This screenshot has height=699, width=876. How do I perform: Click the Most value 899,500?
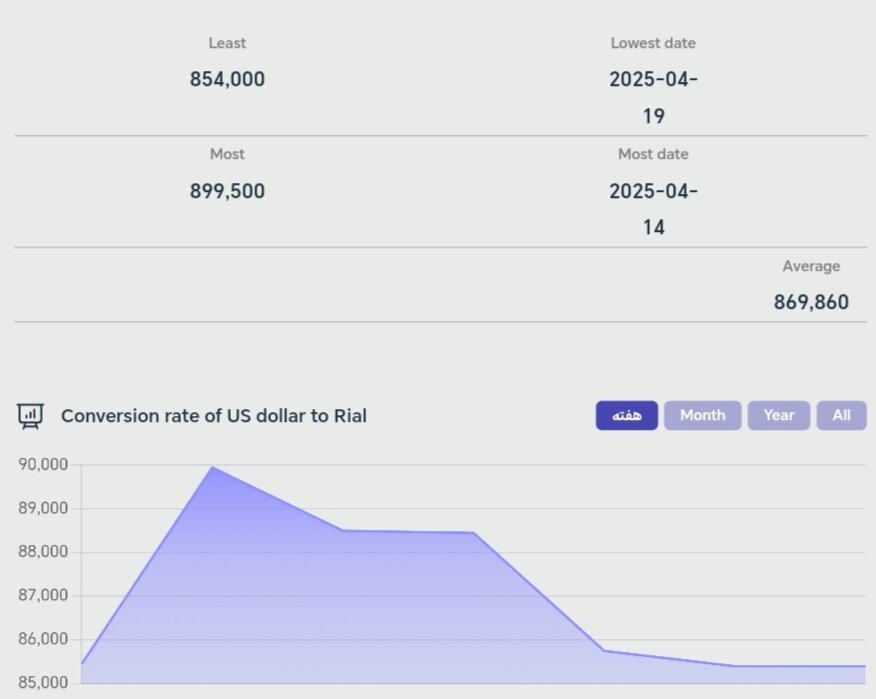point(227,191)
